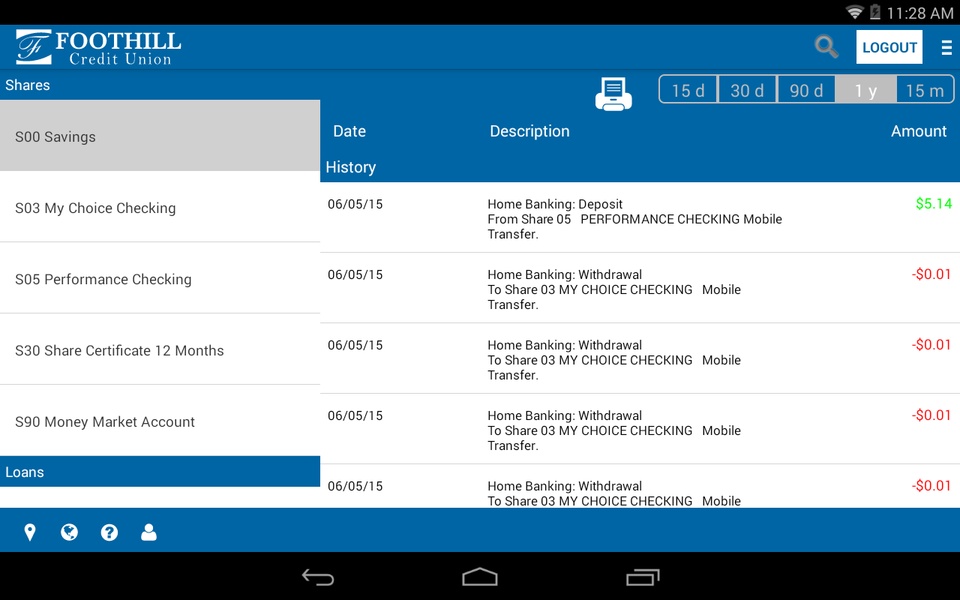Open S30 Share Certificate 12 Months
Screen dimensions: 960x600
pos(160,350)
